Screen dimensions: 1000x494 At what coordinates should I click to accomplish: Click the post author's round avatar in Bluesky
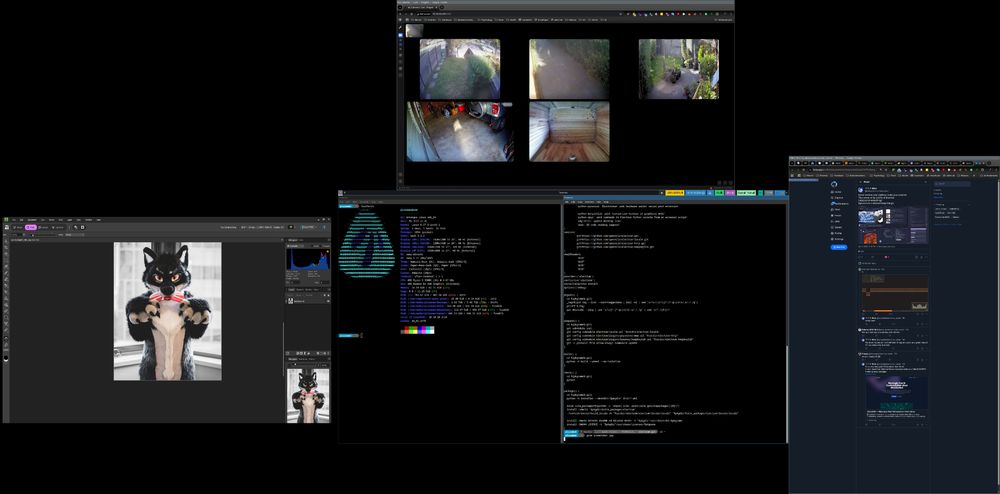pos(861,190)
